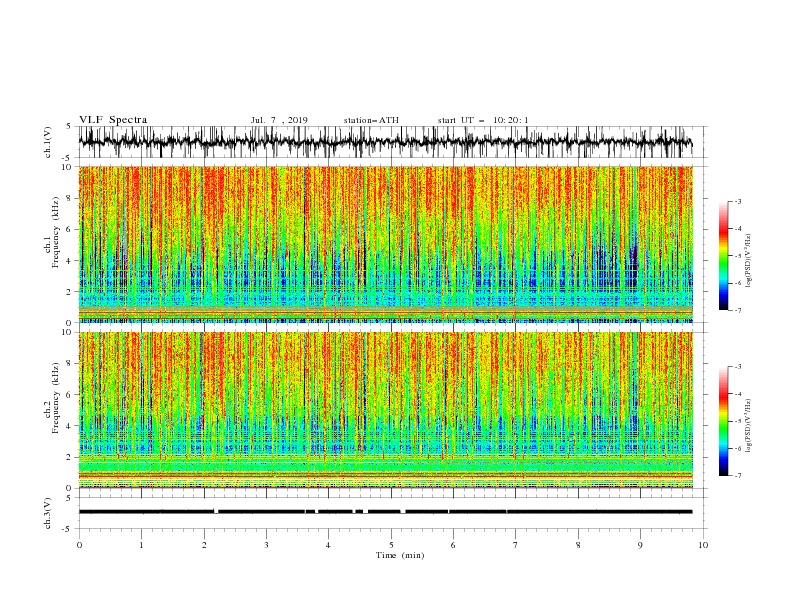Viewport: 792px width, 612px height.
Task: Select the date text "Jul. 7 , 2019"
Action: (x=279, y=120)
